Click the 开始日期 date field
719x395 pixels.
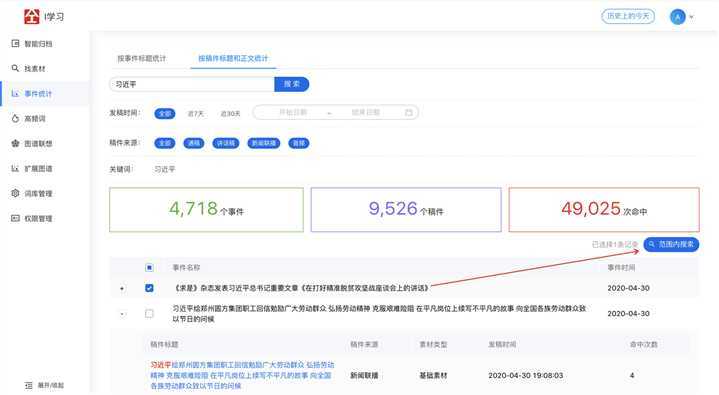pos(293,112)
